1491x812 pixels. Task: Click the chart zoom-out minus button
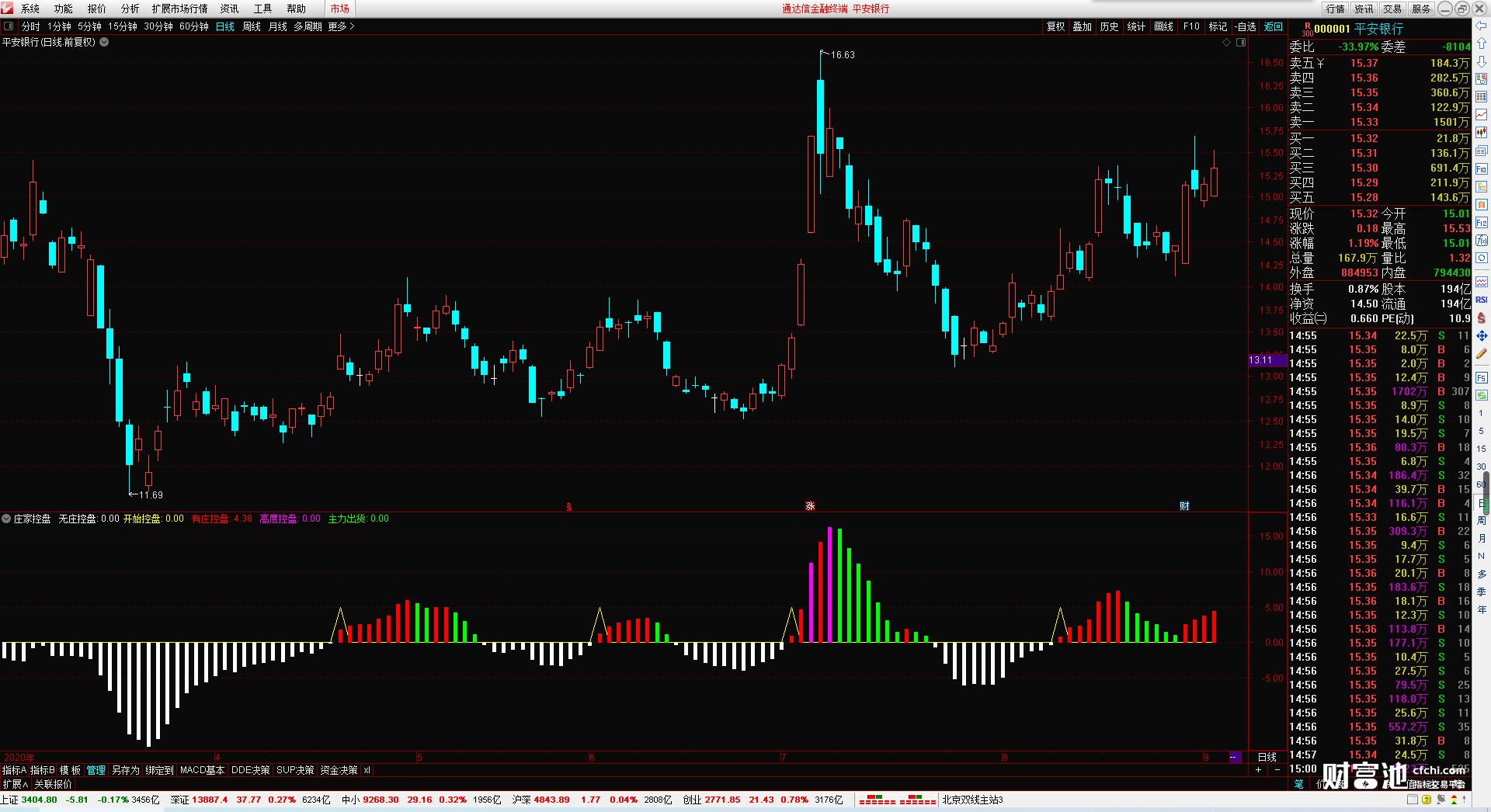[1277, 770]
